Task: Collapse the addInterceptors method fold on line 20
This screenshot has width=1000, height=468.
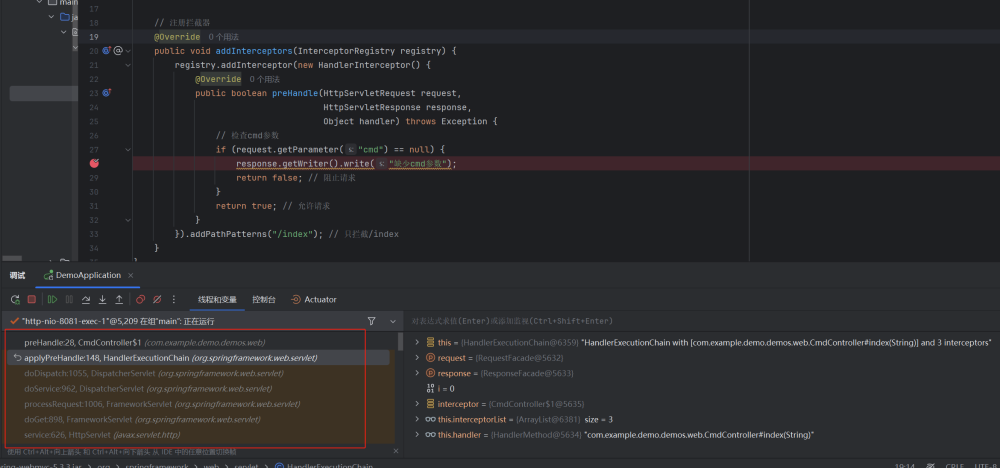Action: pyautogui.click(x=128, y=50)
